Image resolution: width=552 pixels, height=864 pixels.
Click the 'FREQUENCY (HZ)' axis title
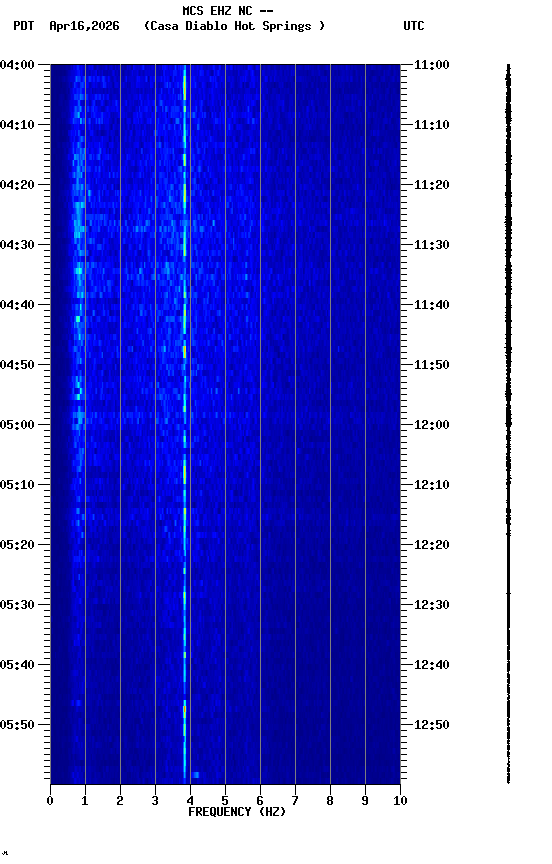coord(237,812)
